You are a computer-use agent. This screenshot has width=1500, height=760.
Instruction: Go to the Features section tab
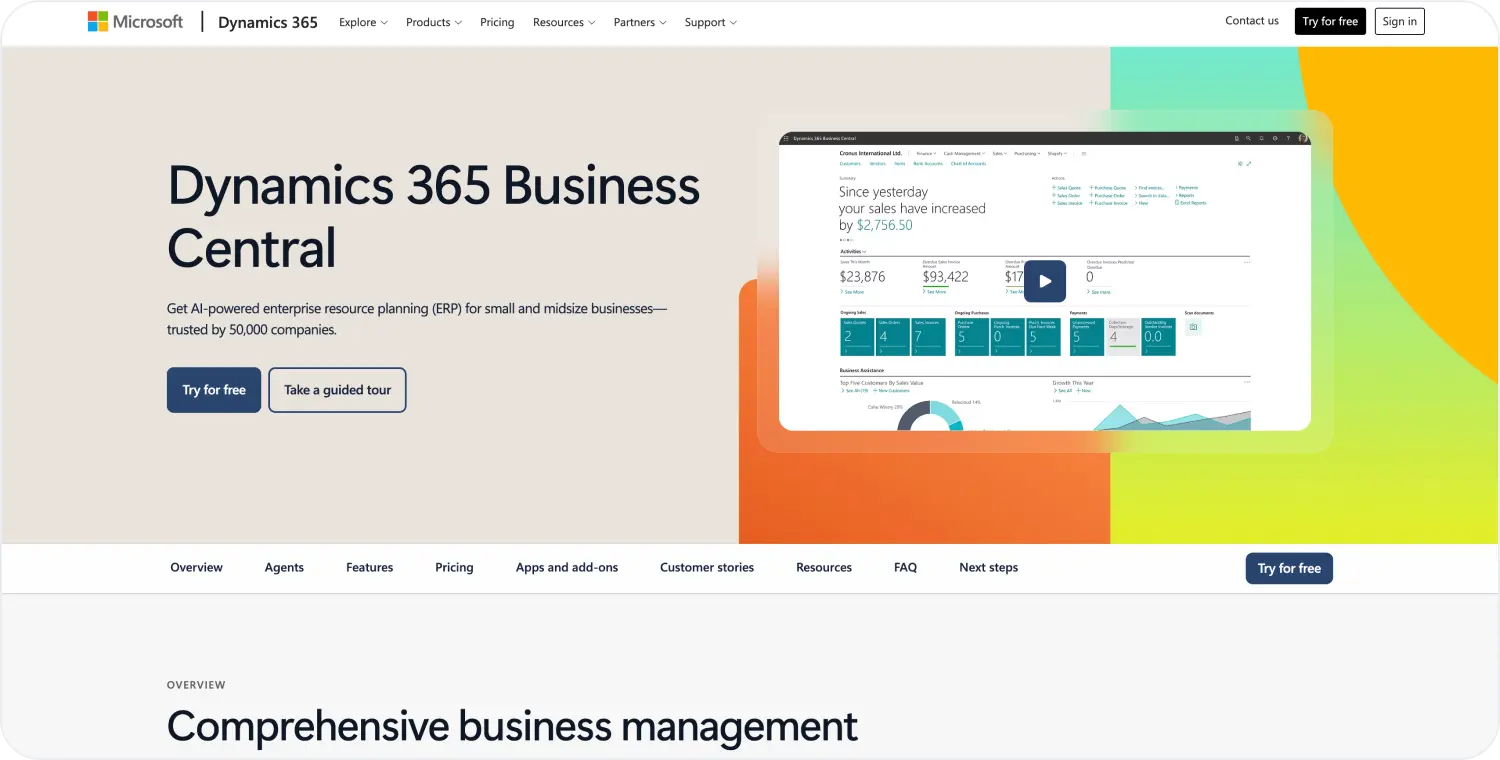click(x=369, y=567)
